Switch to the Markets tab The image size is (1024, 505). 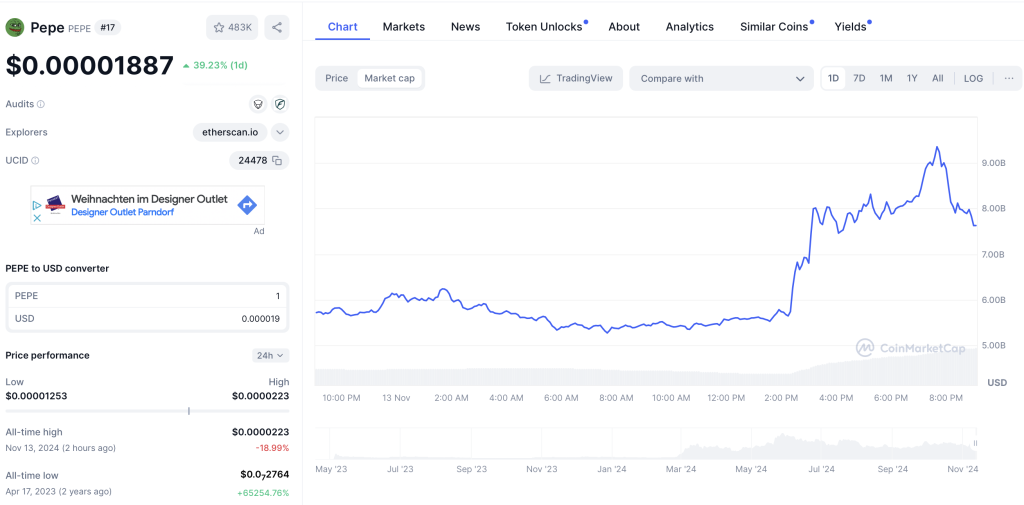tap(404, 27)
